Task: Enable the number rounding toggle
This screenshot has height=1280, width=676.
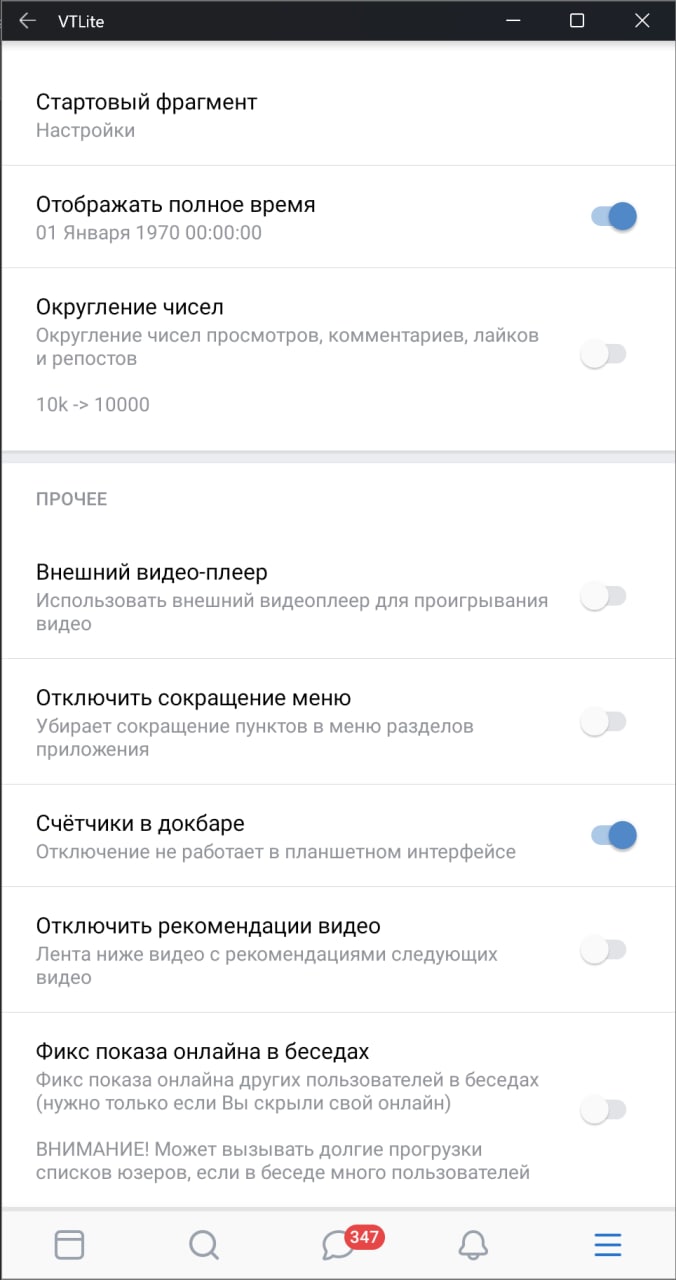Action: (603, 354)
